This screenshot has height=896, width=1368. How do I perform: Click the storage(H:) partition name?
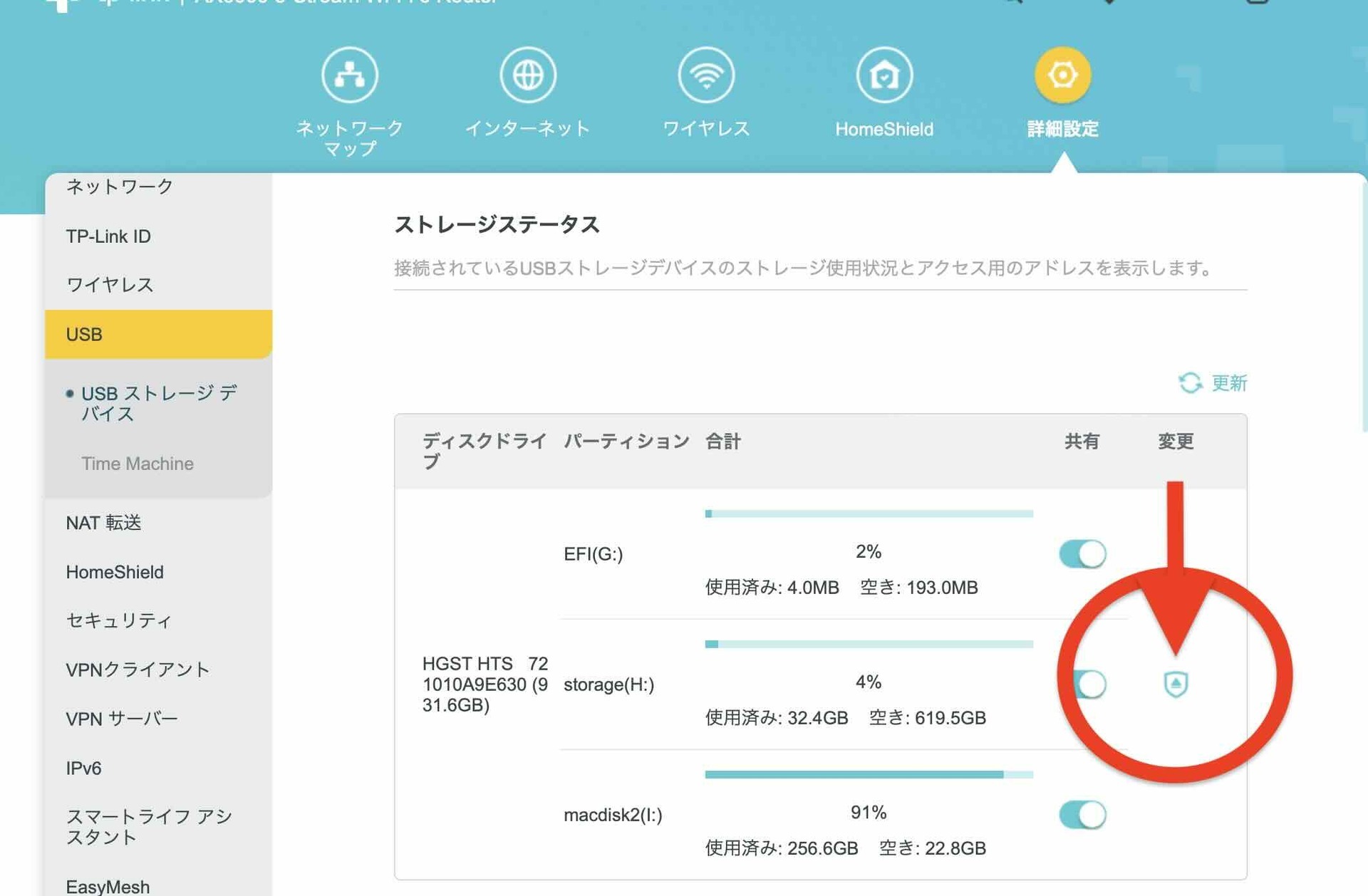pyautogui.click(x=608, y=684)
